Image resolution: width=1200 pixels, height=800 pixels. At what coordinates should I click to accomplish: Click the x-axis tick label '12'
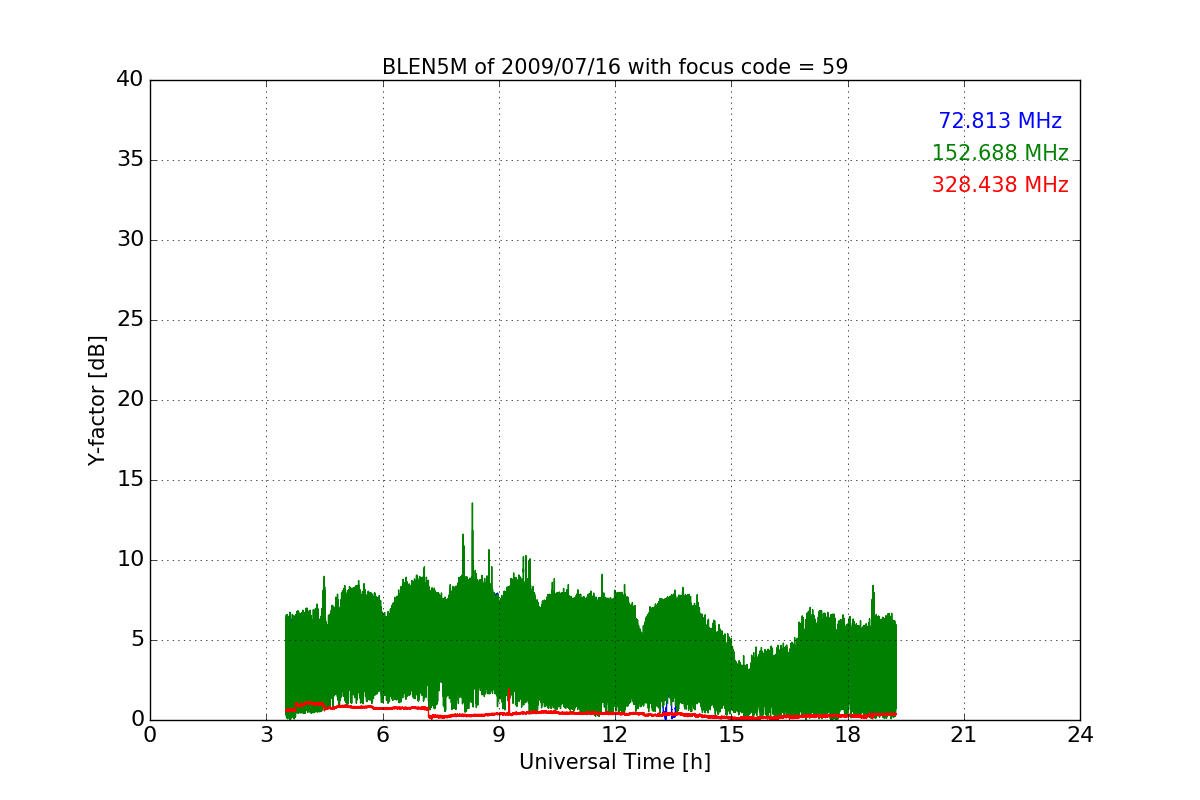615,735
